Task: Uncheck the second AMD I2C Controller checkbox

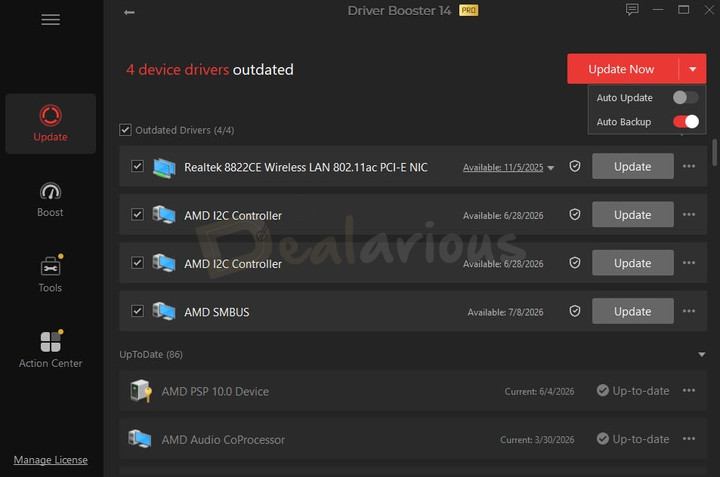Action: tap(137, 263)
